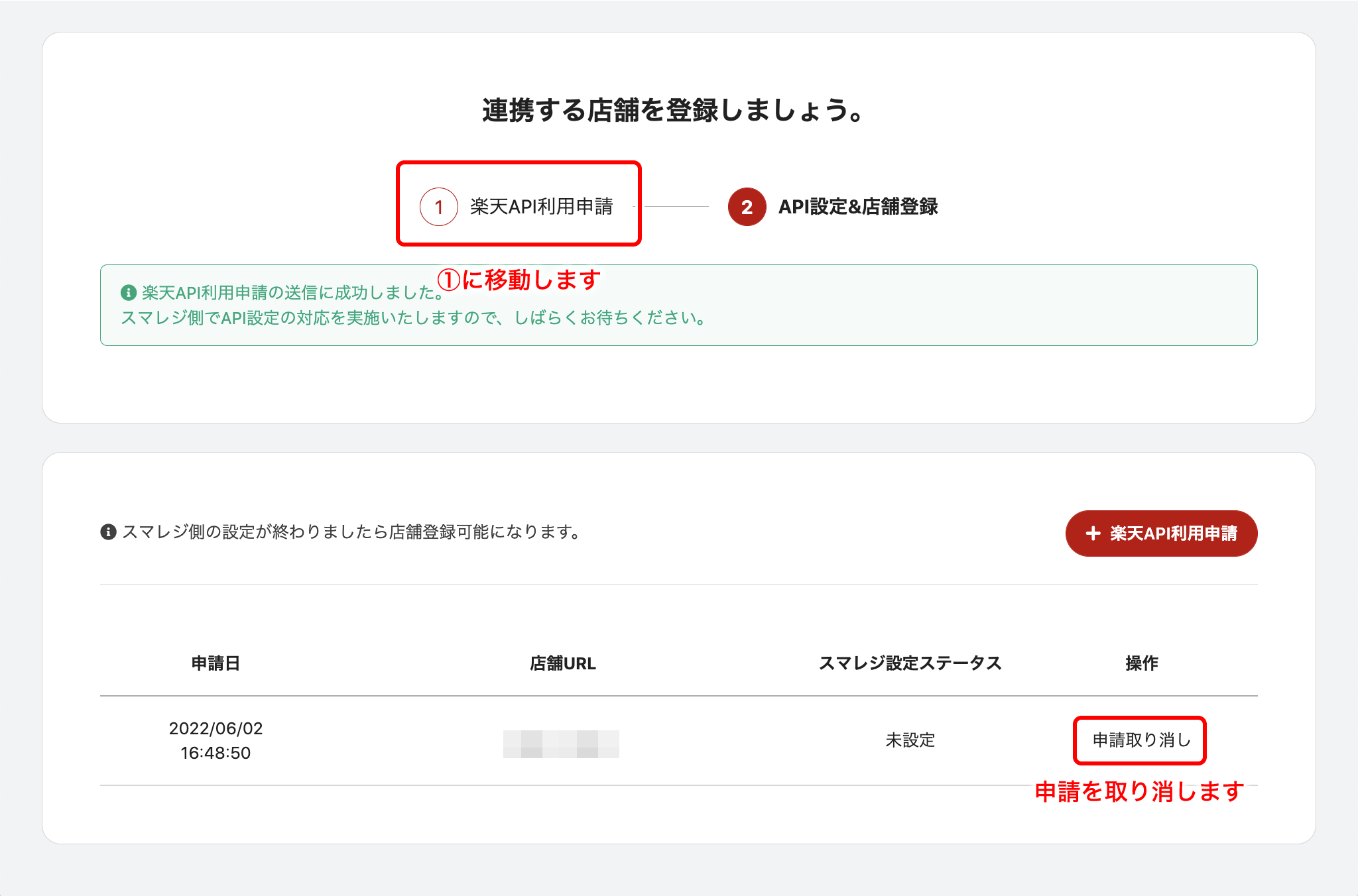Click the plus icon on 楽天API利用申請 button
The image size is (1358, 896).
coord(1093,533)
